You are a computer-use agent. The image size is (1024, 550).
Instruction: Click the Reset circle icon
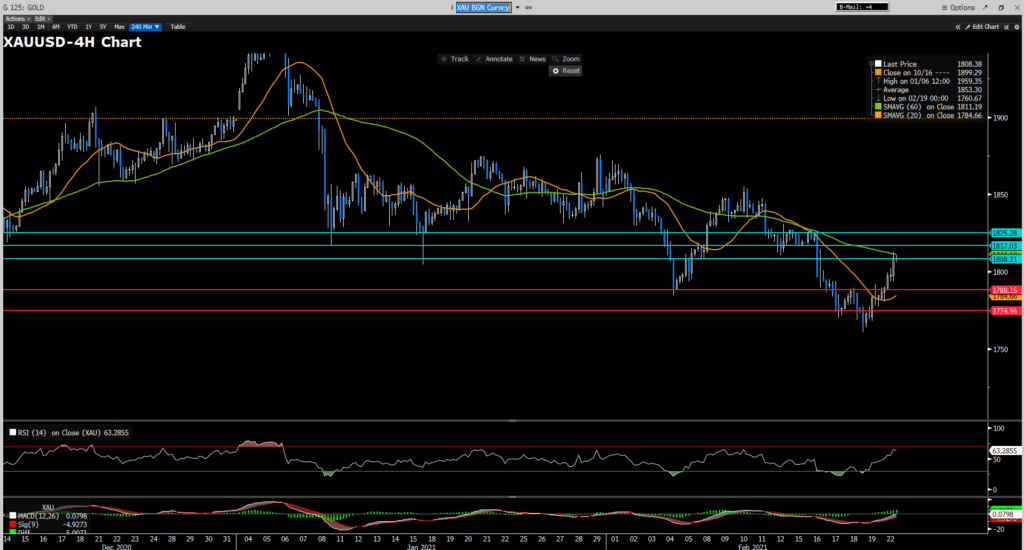tap(556, 71)
